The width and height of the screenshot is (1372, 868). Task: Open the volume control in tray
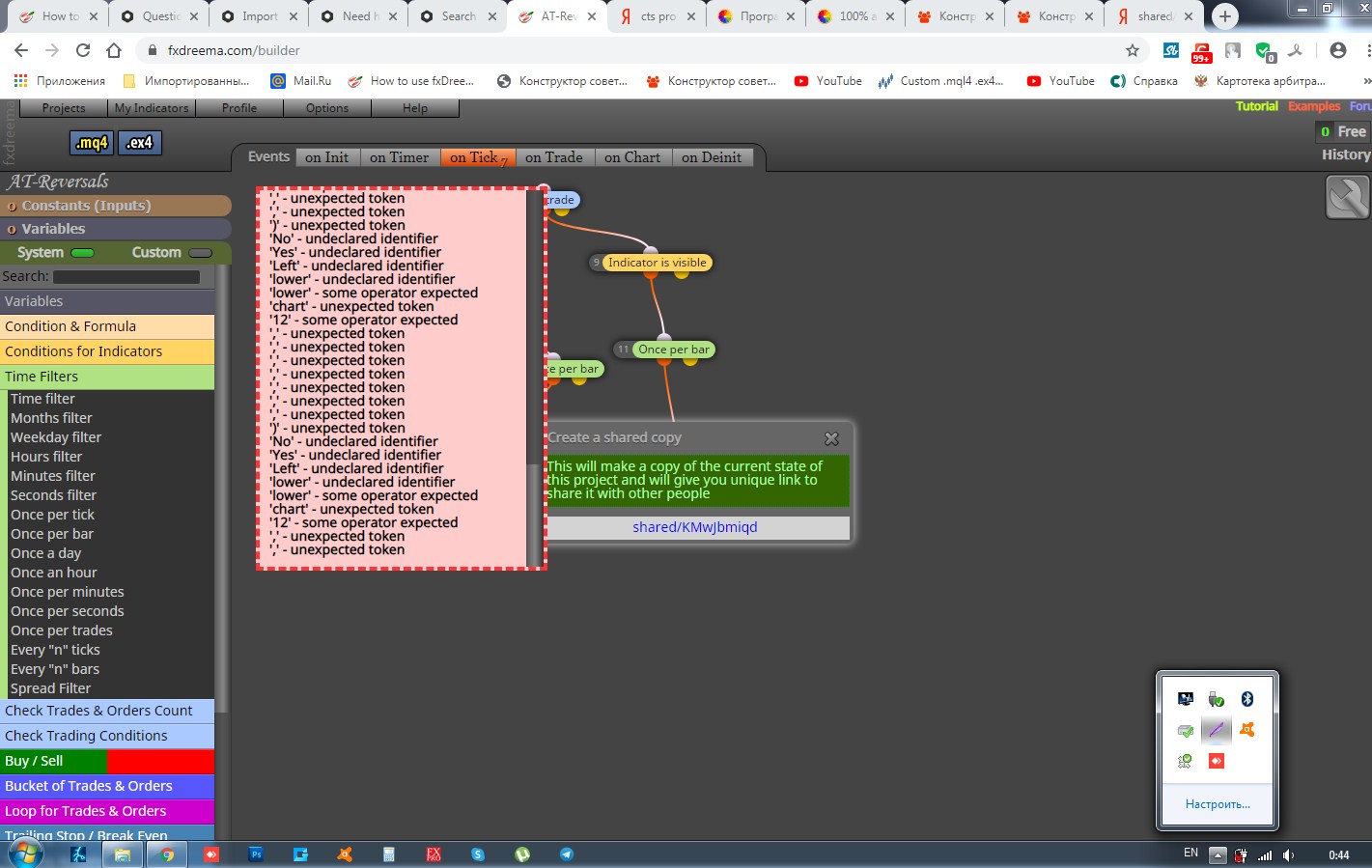coord(1288,854)
